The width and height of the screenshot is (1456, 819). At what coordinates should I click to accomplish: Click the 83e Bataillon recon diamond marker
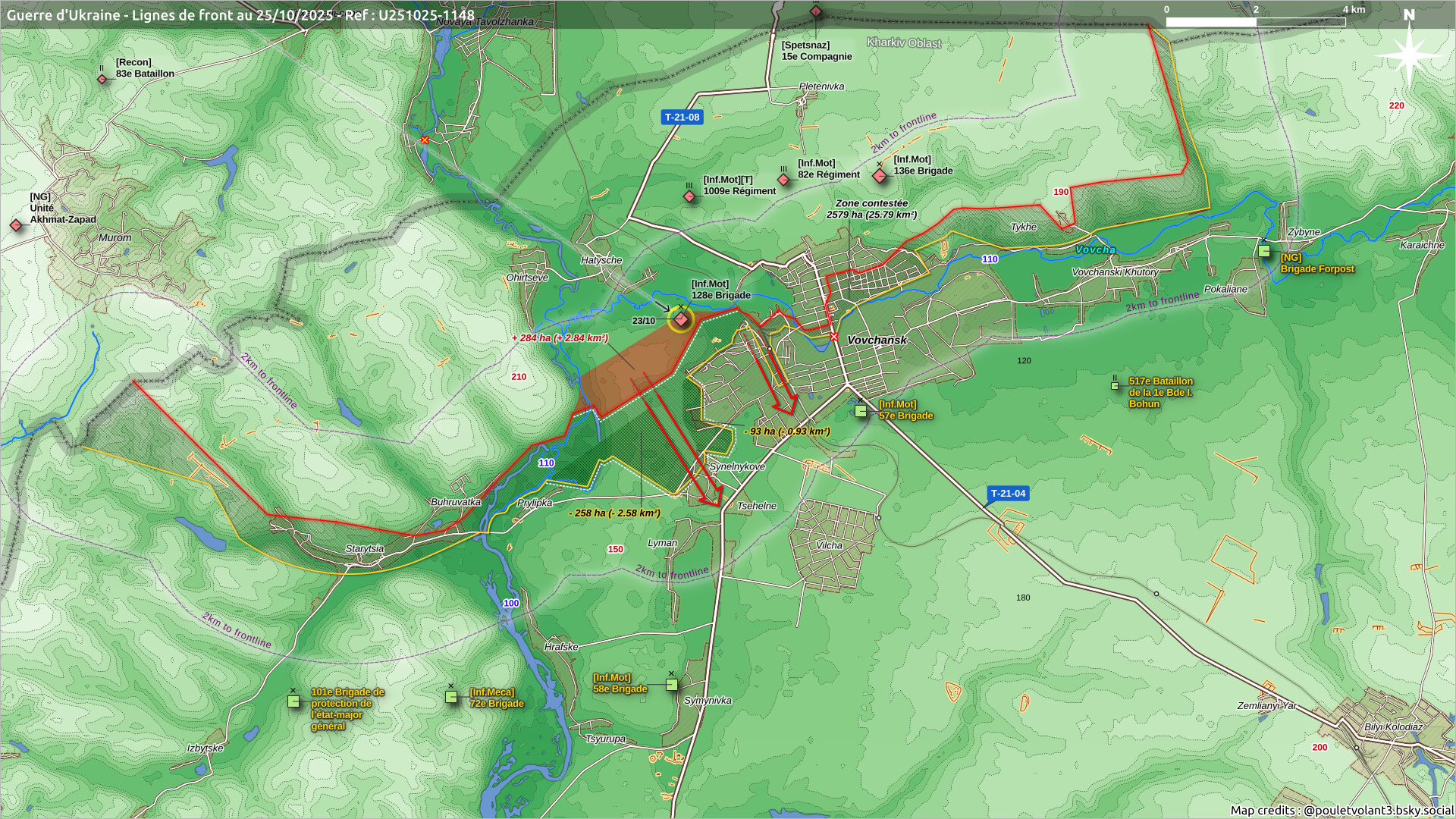coord(102,79)
